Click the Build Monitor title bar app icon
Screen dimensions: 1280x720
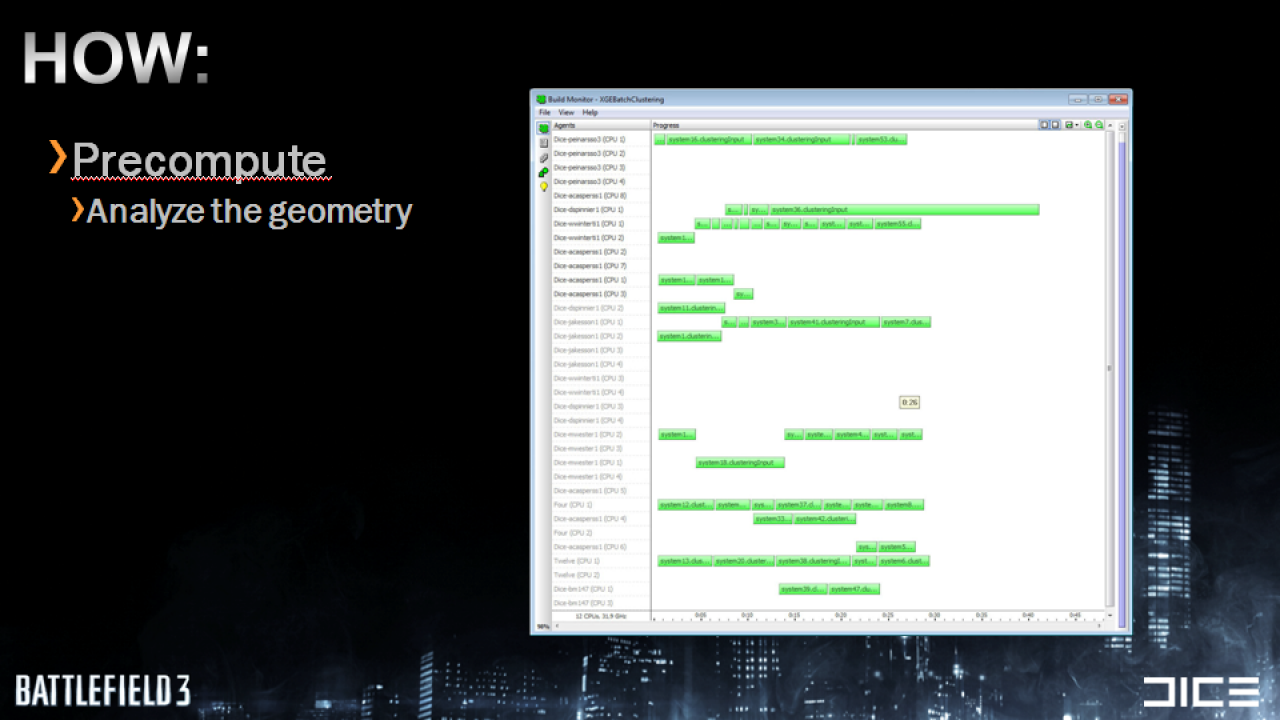click(x=541, y=100)
